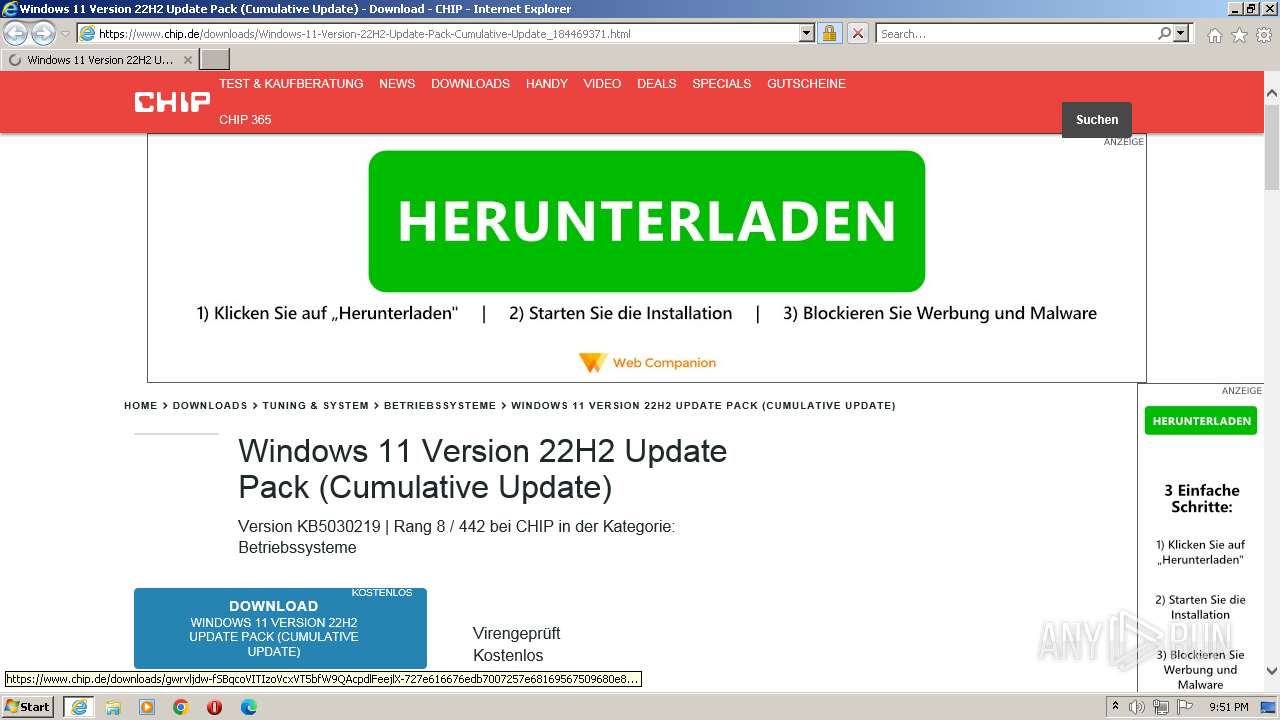
Task: Click the Web Companion logo
Action: pyautogui.click(x=647, y=362)
